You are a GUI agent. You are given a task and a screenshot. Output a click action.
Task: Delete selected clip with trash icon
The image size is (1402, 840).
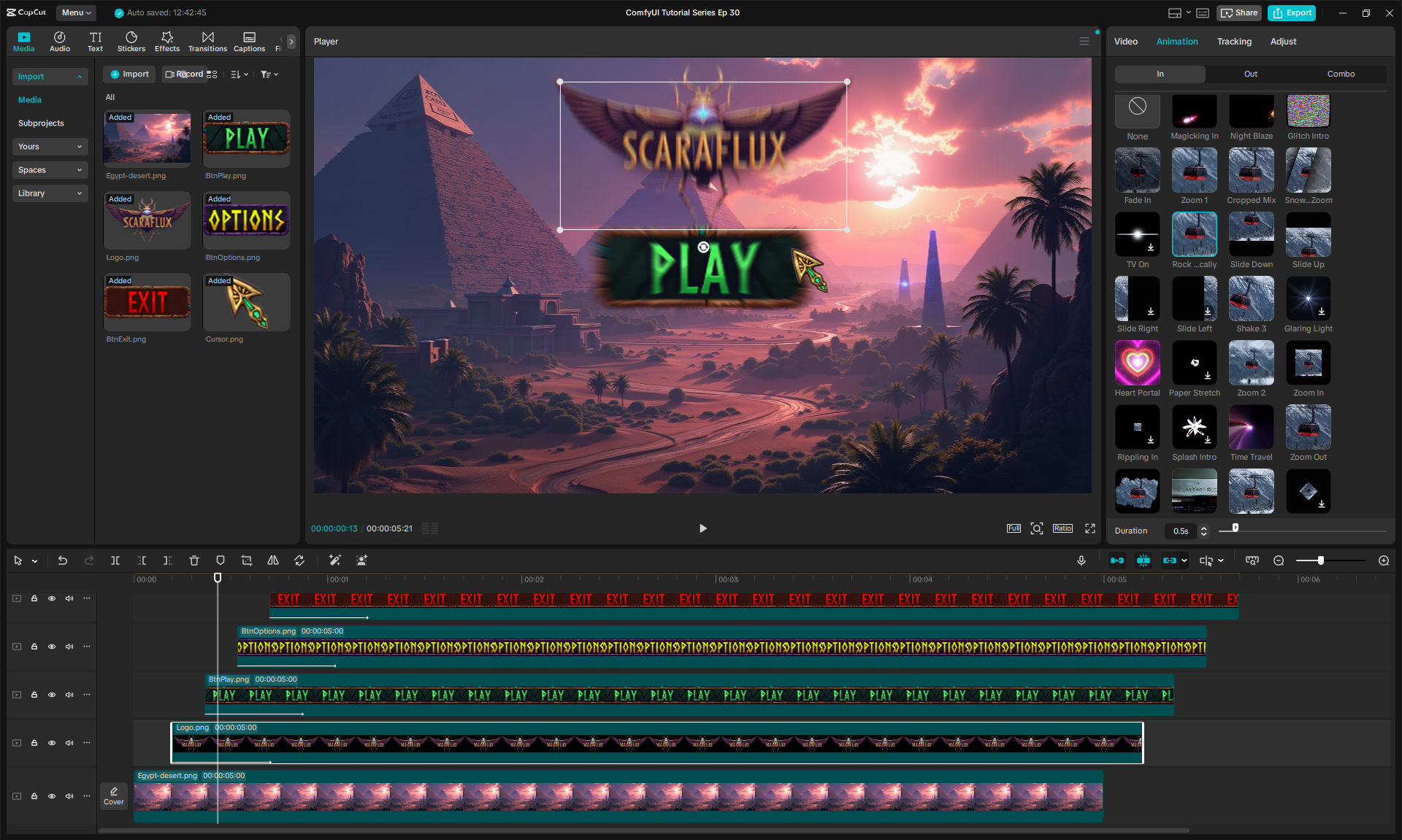coord(194,560)
